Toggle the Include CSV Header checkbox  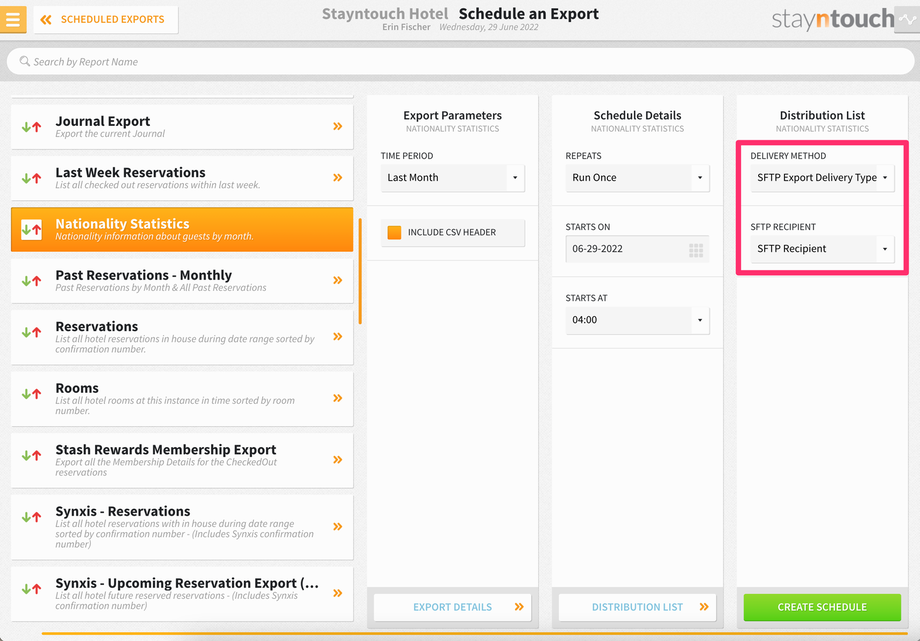coord(394,232)
